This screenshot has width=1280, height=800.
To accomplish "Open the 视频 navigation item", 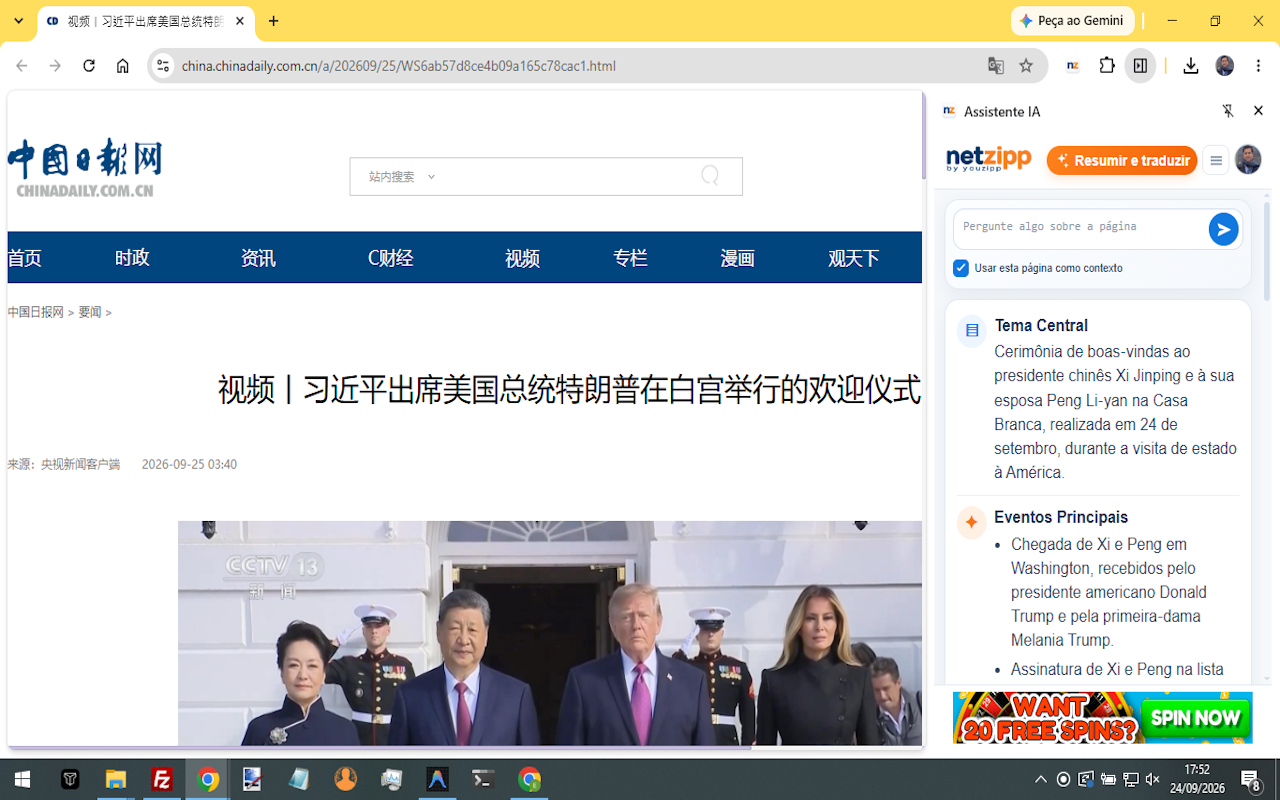I will point(522,258).
